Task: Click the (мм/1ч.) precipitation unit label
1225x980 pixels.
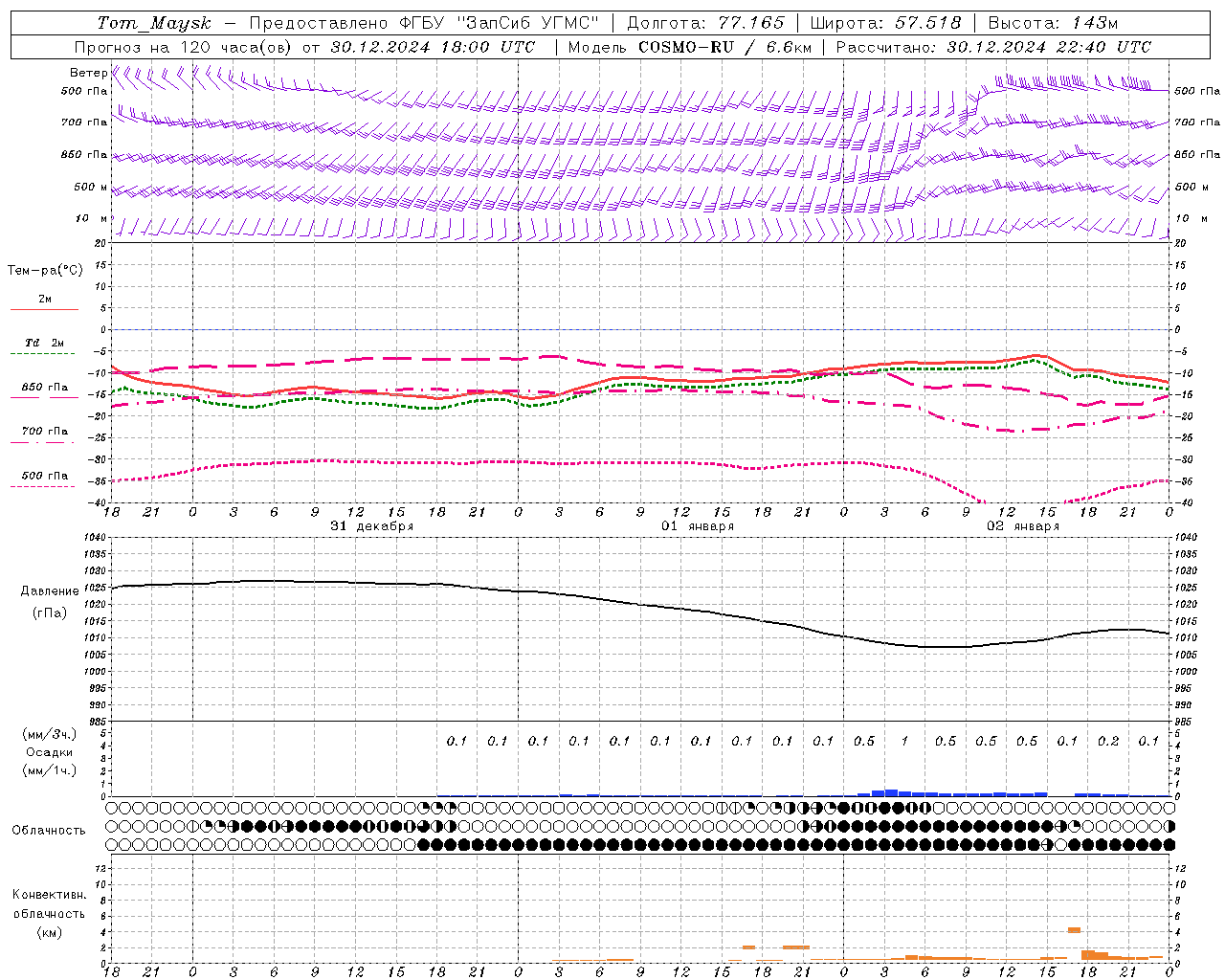Action: coord(49,770)
